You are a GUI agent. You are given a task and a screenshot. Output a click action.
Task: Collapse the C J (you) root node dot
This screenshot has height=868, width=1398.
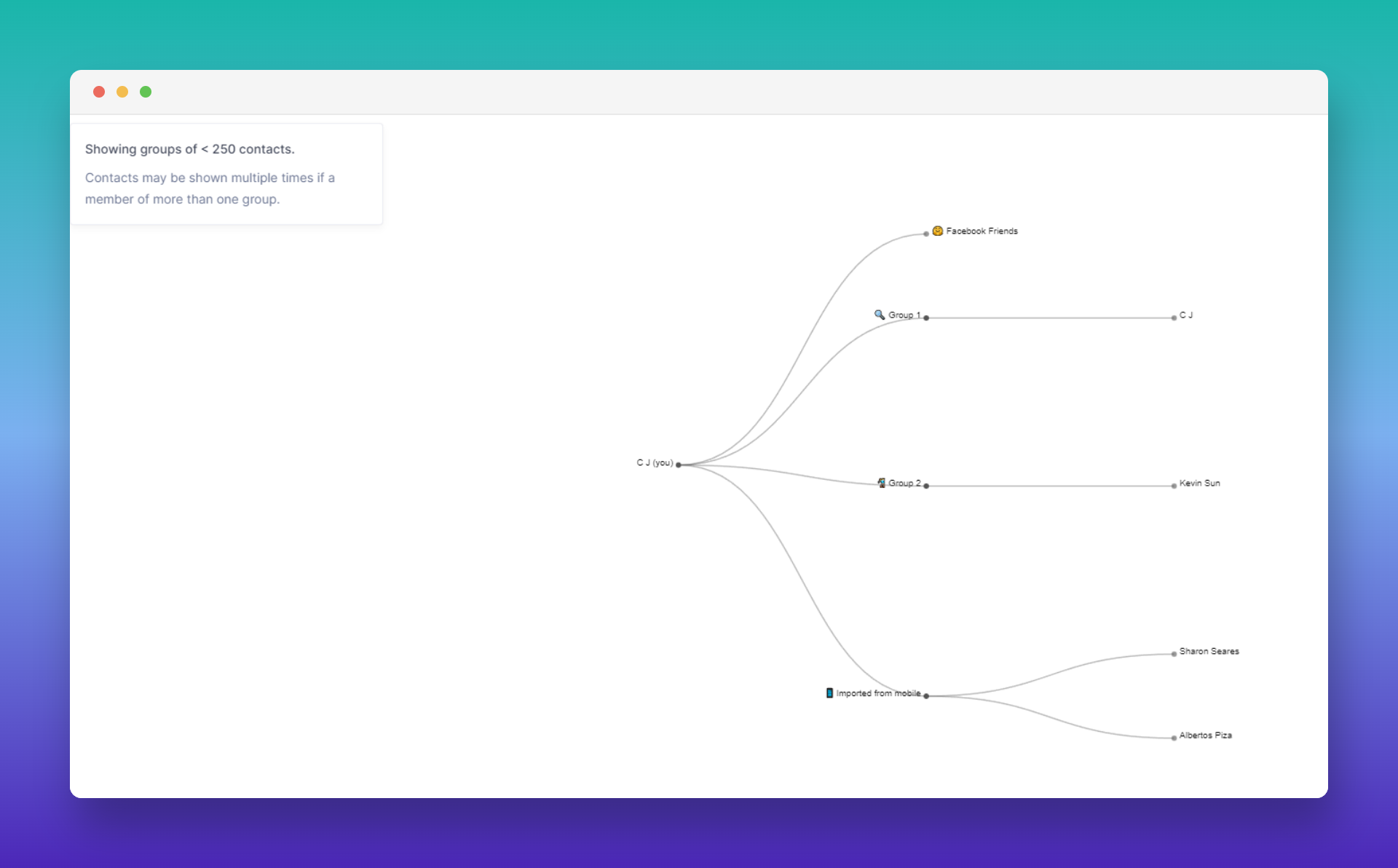click(679, 465)
